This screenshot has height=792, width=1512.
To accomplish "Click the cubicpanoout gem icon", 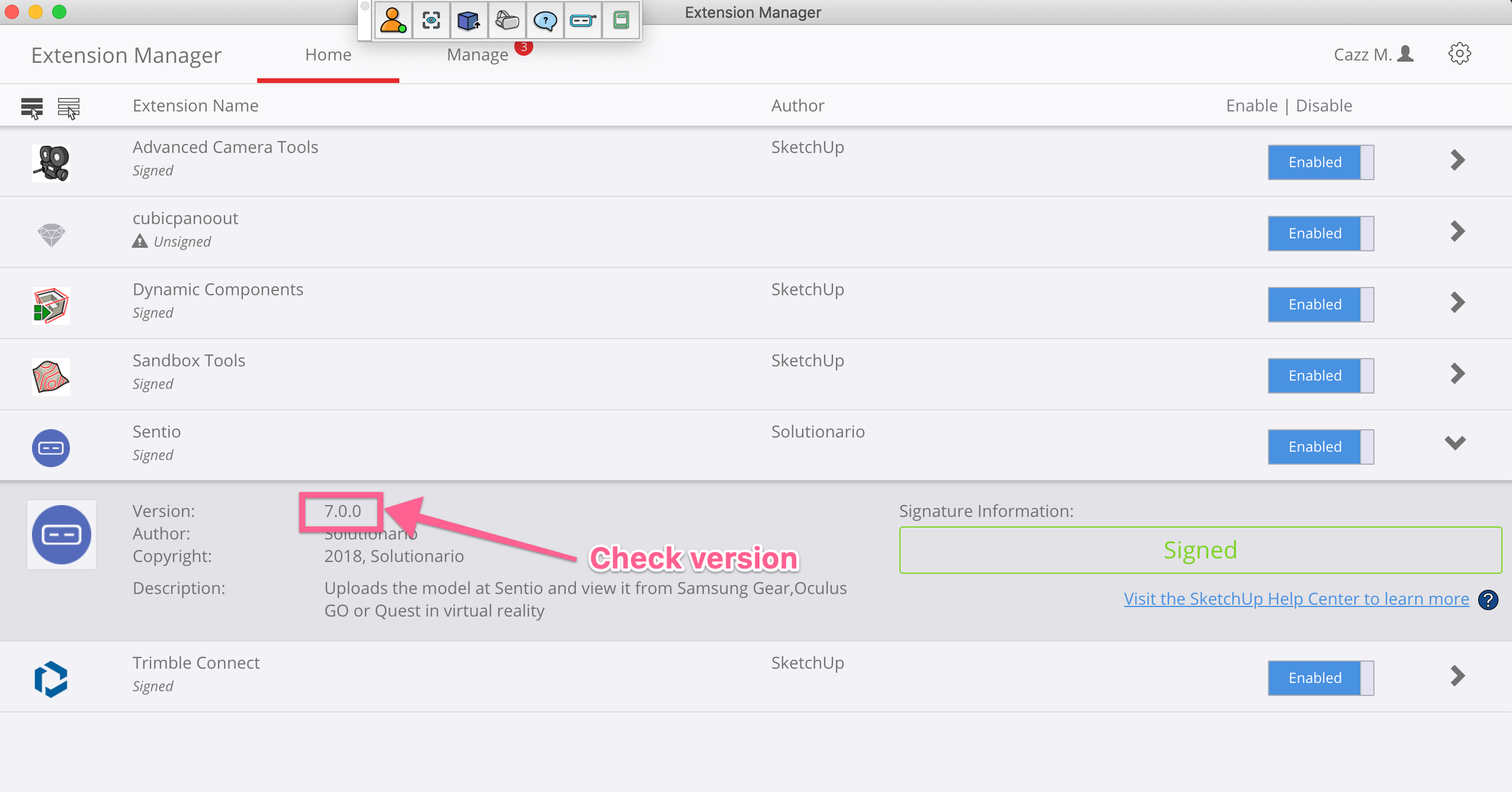I will pos(51,235).
